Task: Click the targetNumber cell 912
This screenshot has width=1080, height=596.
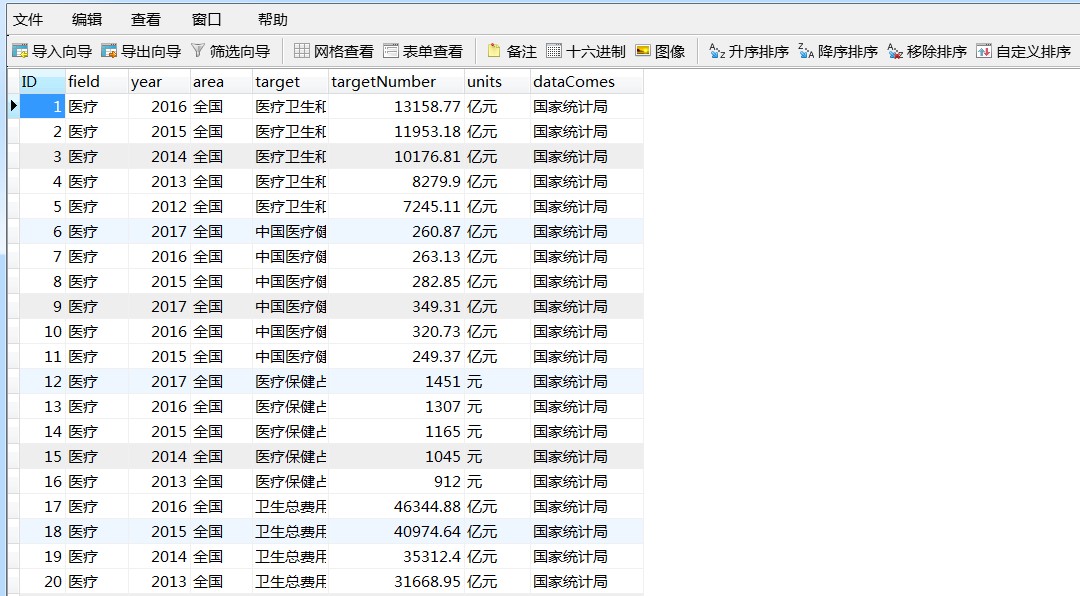Action: [x=397, y=481]
